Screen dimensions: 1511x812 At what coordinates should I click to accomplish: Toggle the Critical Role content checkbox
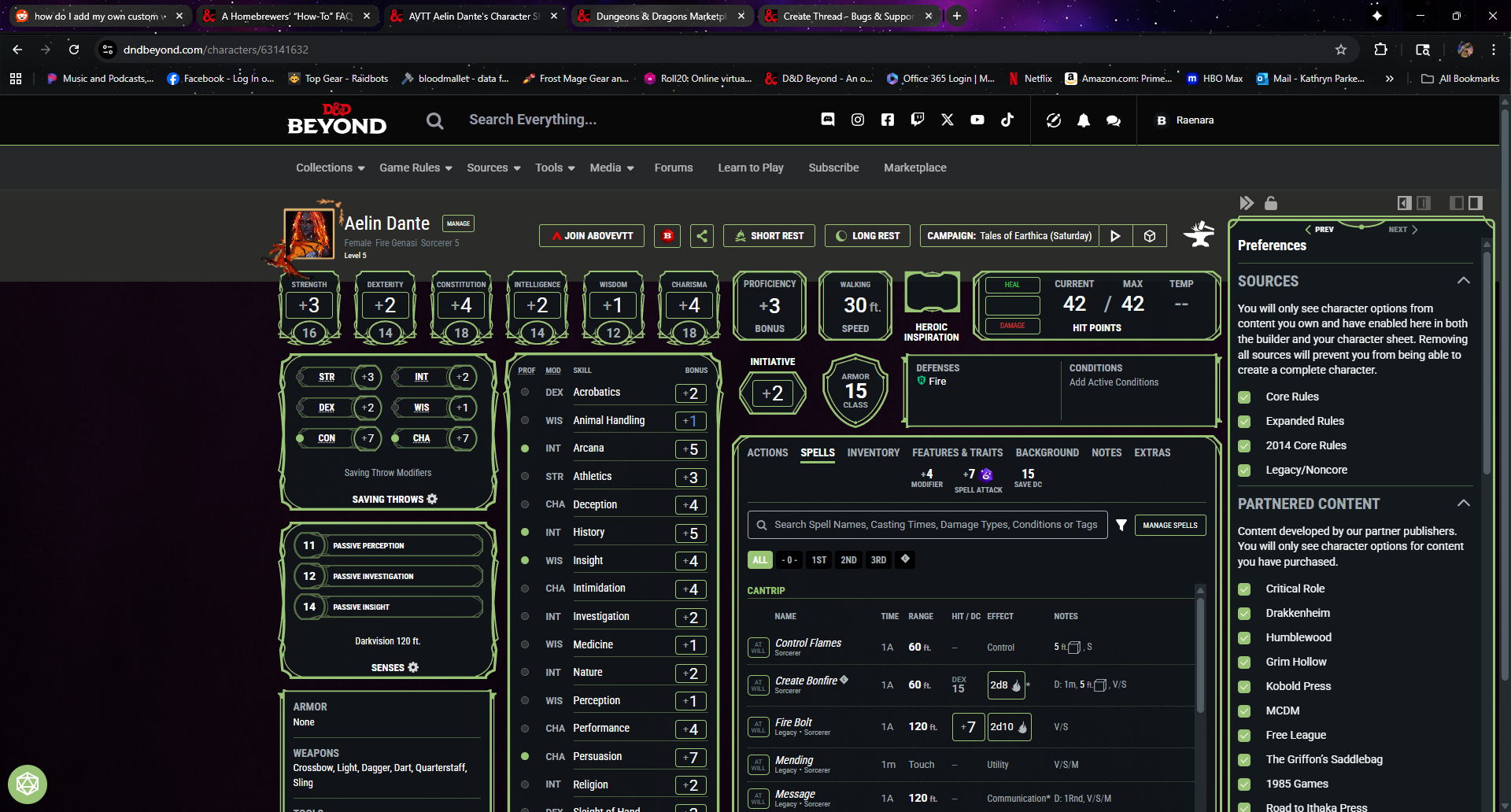pyautogui.click(x=1244, y=589)
